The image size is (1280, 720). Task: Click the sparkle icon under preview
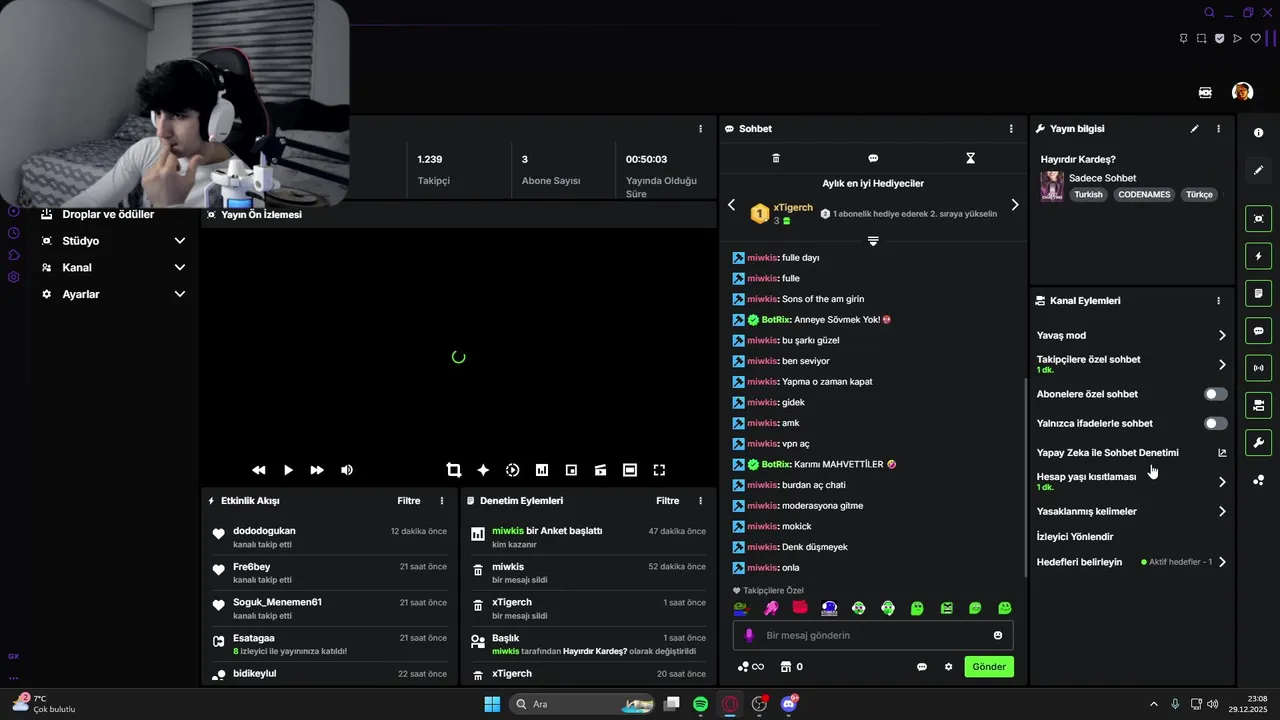[x=483, y=470]
